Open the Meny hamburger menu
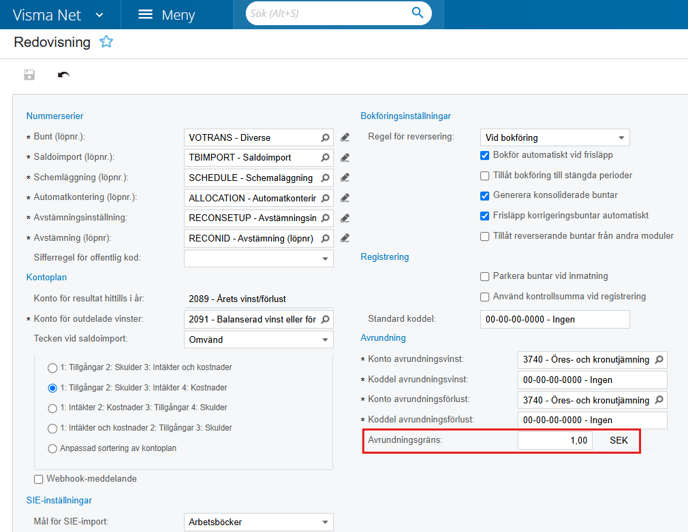The image size is (688, 532). (x=167, y=15)
